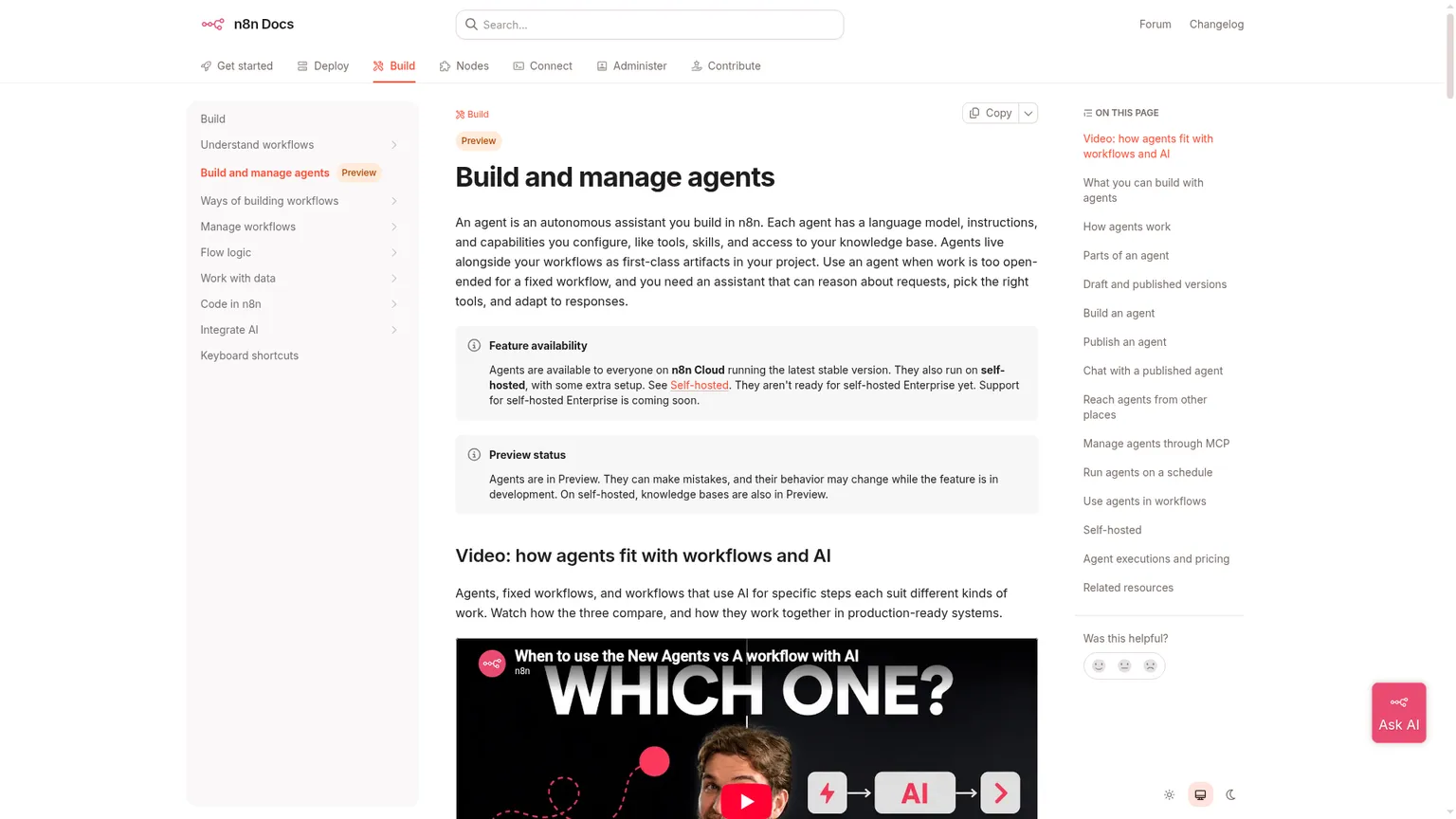The height and width of the screenshot is (819, 1456).
Task: Open the Ask AI assistant
Action: click(x=1398, y=713)
